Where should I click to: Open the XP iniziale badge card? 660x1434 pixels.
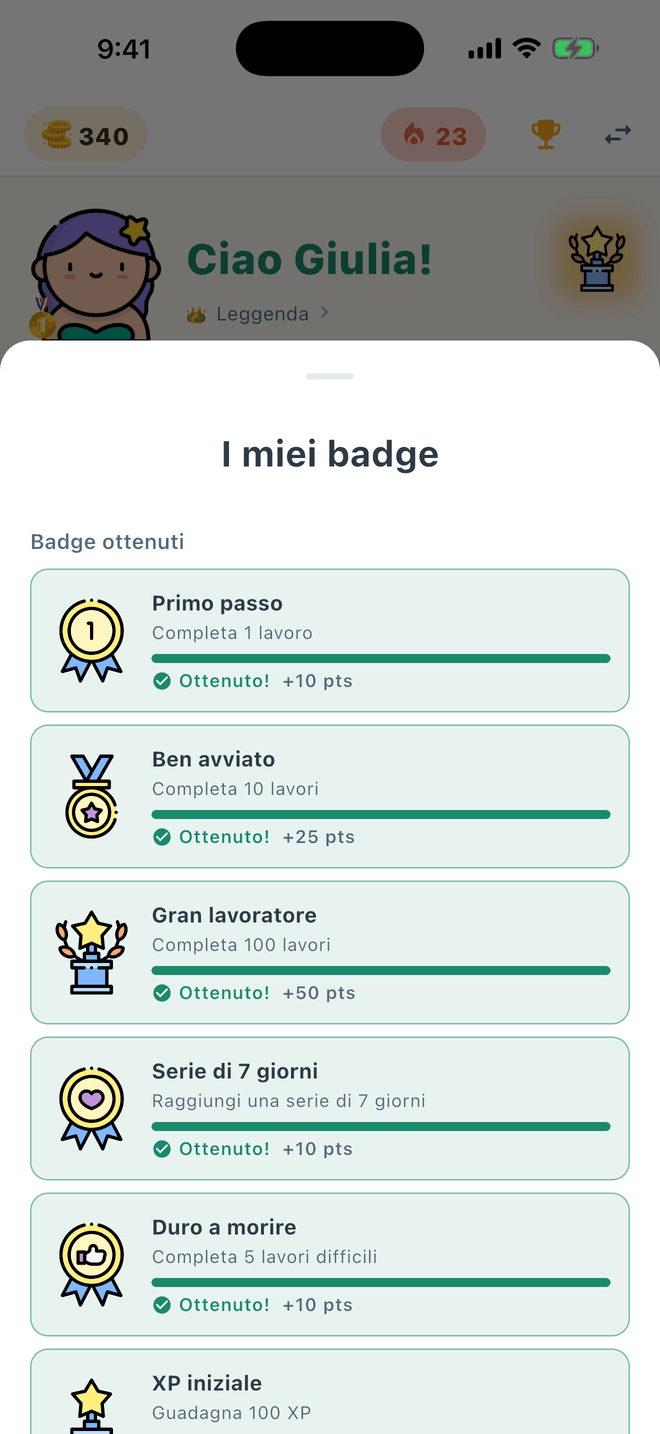(x=330, y=1391)
